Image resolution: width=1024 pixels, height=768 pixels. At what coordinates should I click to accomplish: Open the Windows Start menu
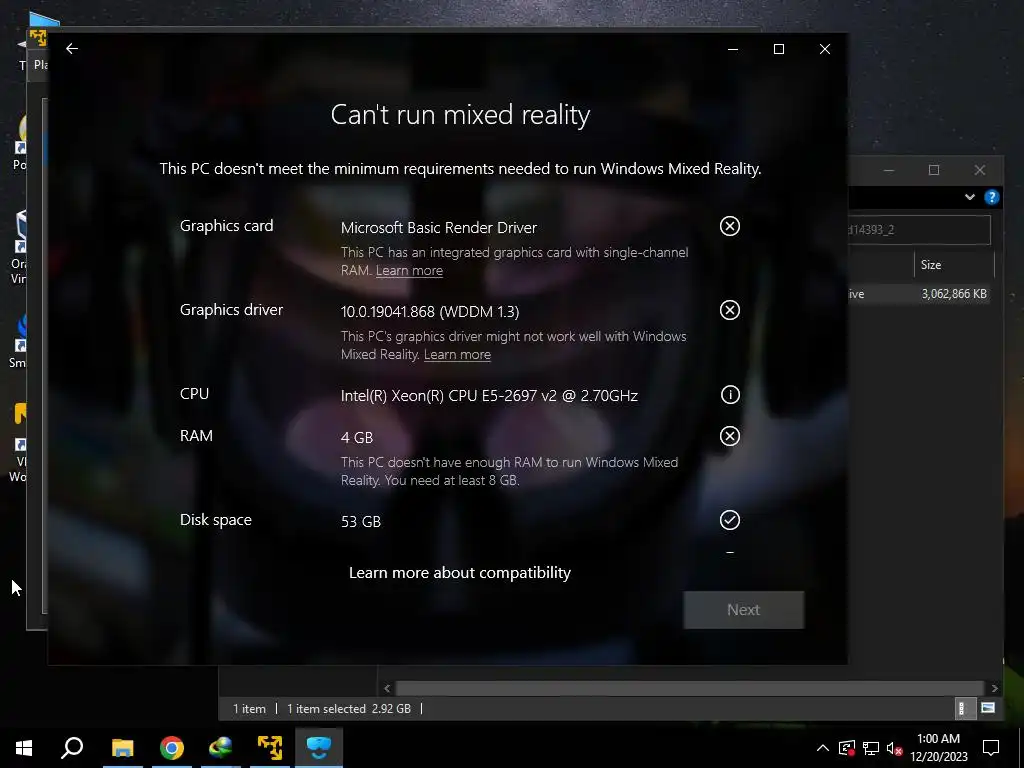24,748
